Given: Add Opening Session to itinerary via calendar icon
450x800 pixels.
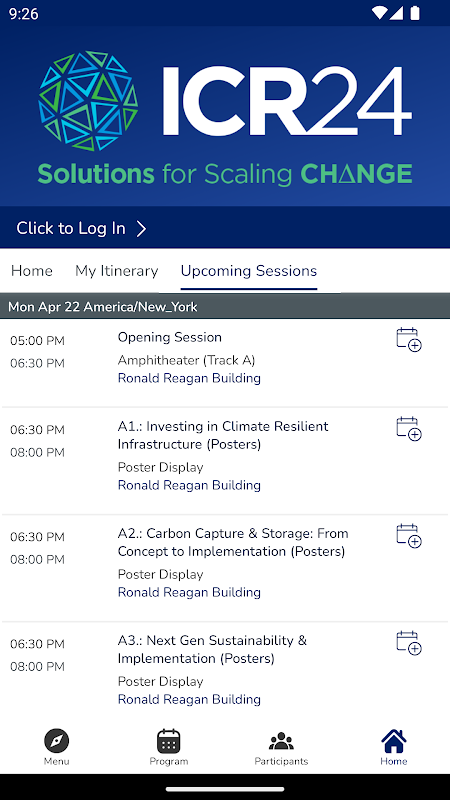Looking at the screenshot, I should (x=409, y=340).
